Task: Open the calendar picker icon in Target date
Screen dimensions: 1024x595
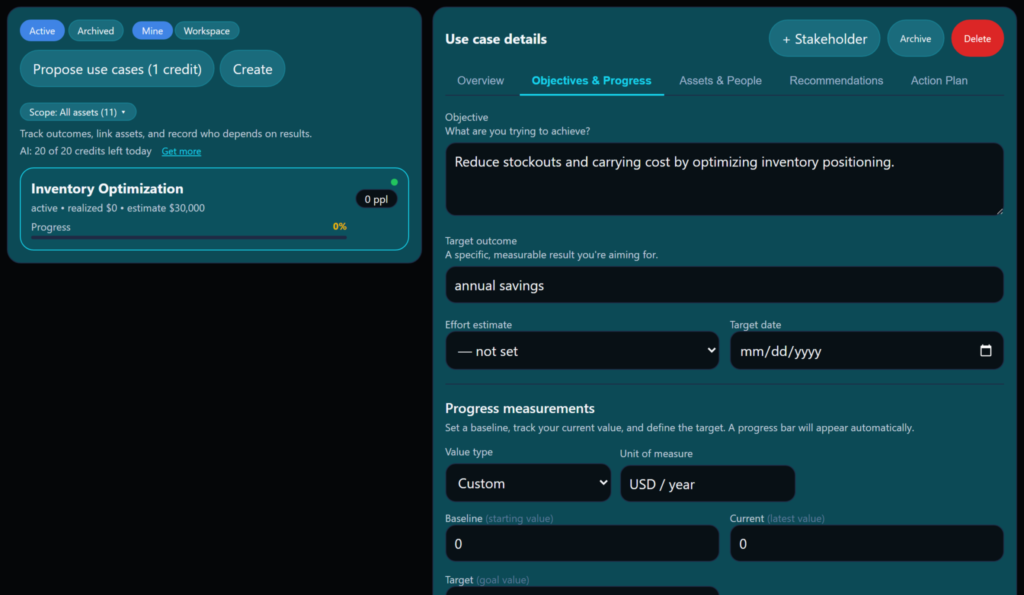Action: (x=985, y=351)
